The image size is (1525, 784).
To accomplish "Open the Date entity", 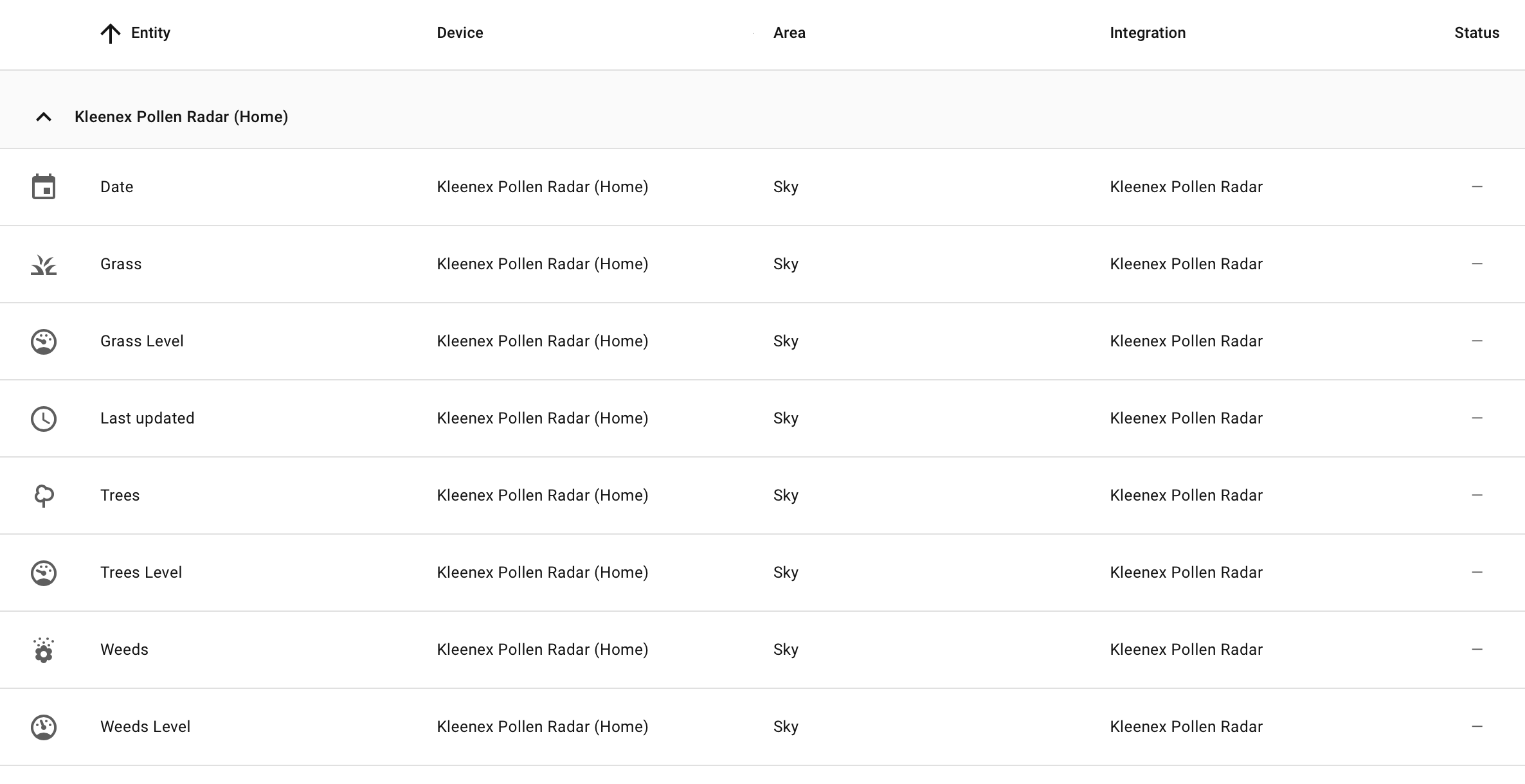I will click(x=116, y=187).
